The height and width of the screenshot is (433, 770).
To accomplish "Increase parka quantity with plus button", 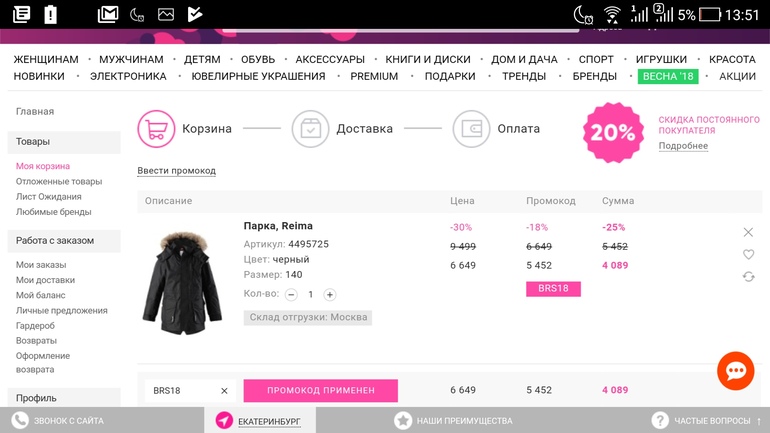I will click(x=330, y=295).
